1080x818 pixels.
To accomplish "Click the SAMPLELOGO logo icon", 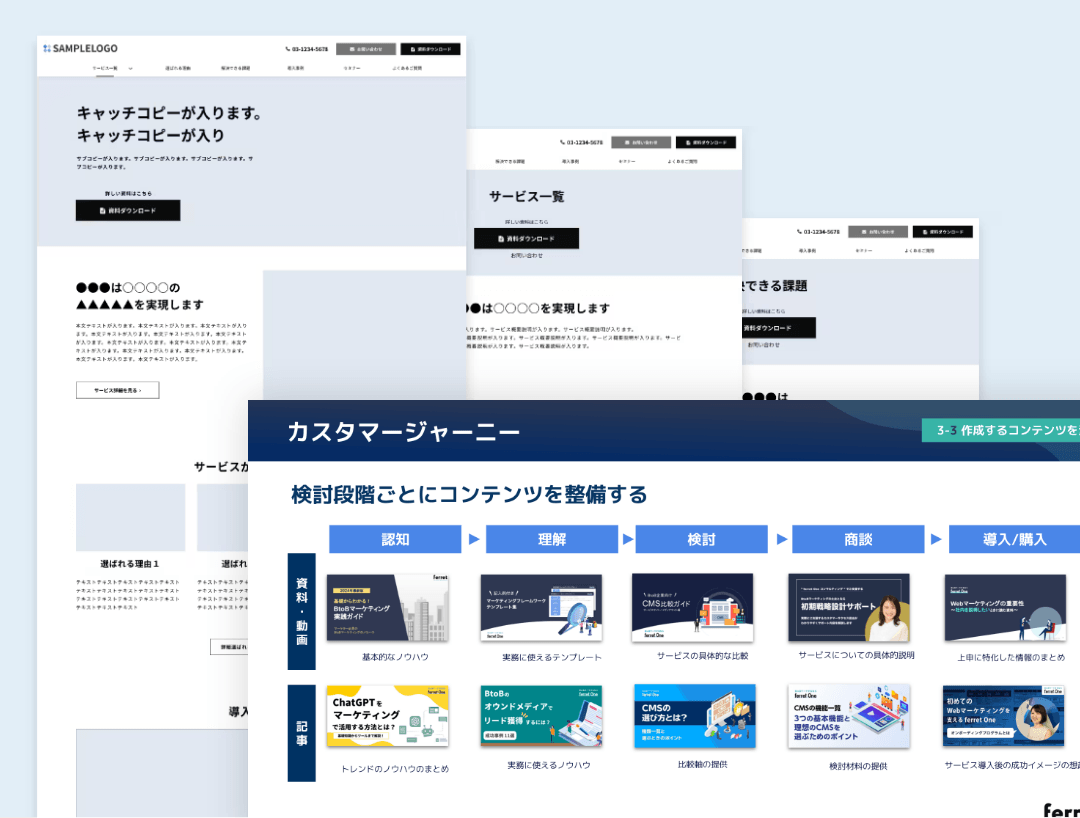I will pyautogui.click(x=46, y=48).
